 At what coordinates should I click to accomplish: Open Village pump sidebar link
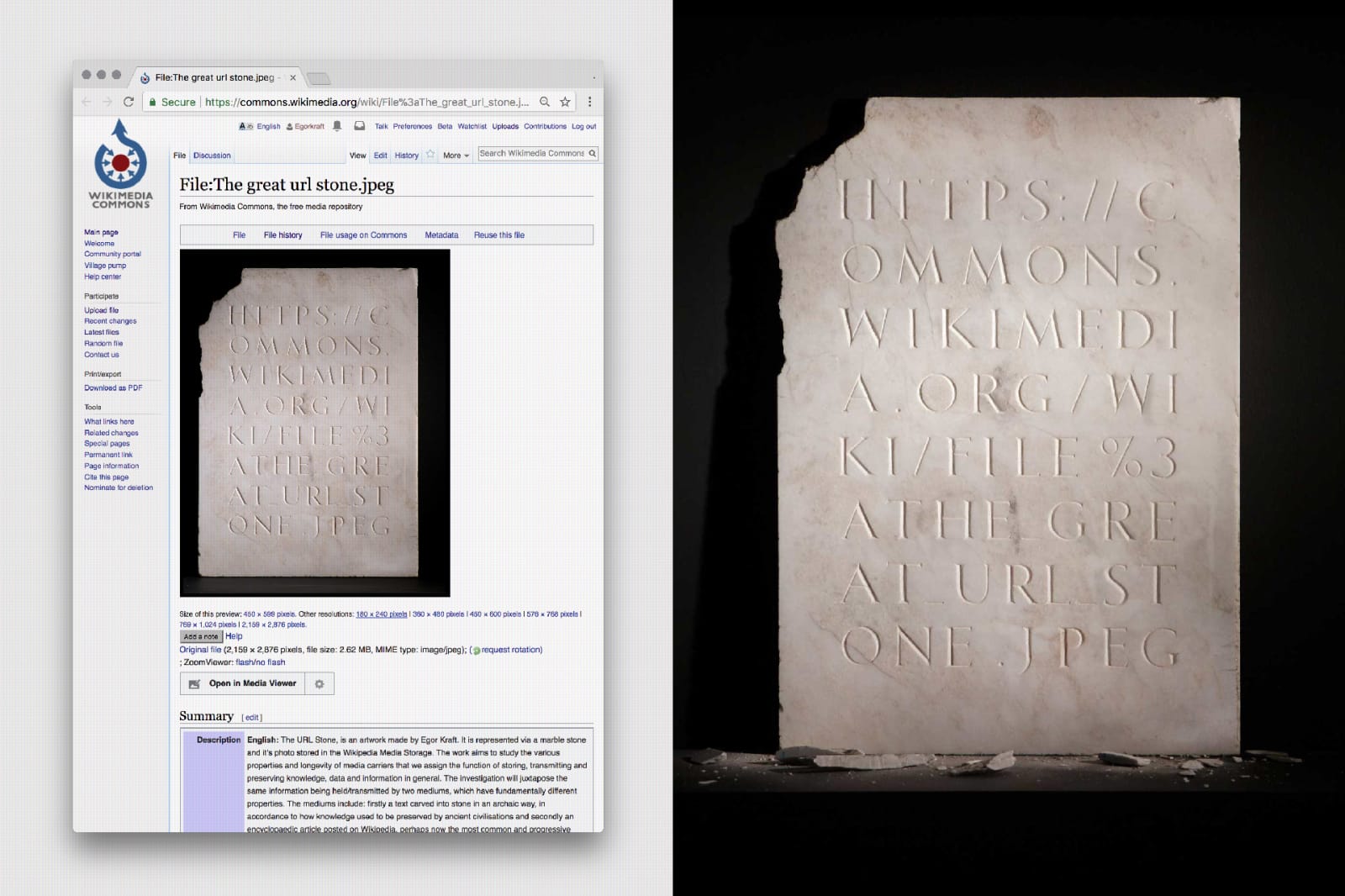(105, 266)
